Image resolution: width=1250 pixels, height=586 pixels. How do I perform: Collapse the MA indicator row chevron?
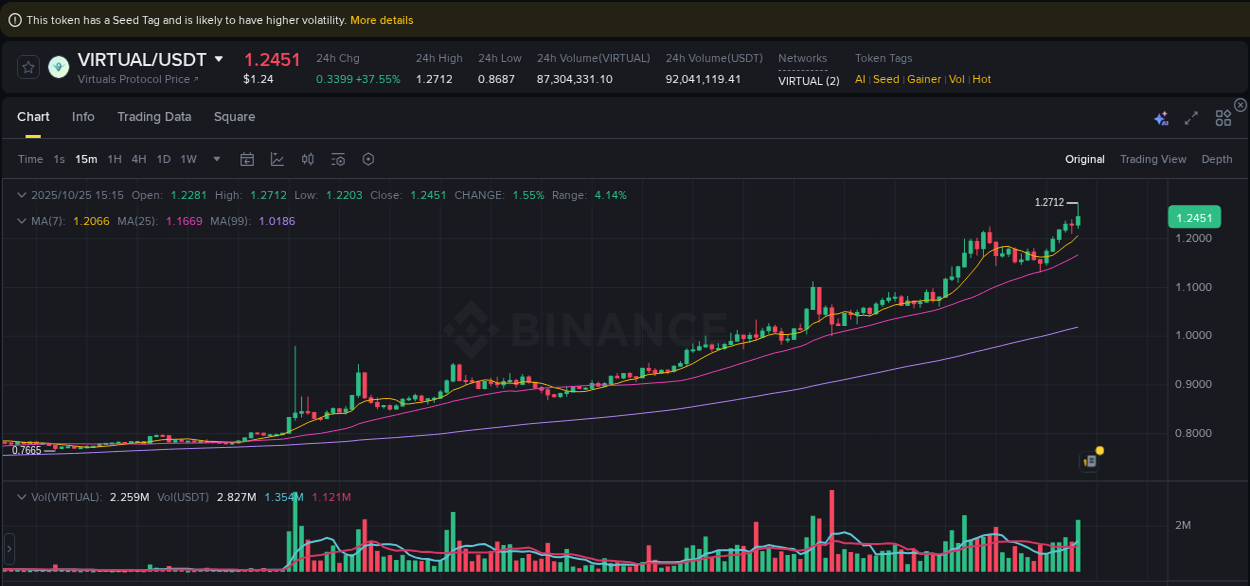pyautogui.click(x=22, y=221)
